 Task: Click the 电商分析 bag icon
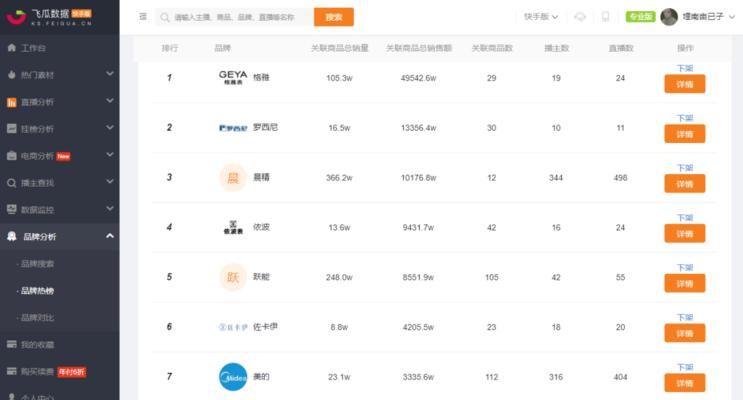tap(12, 156)
